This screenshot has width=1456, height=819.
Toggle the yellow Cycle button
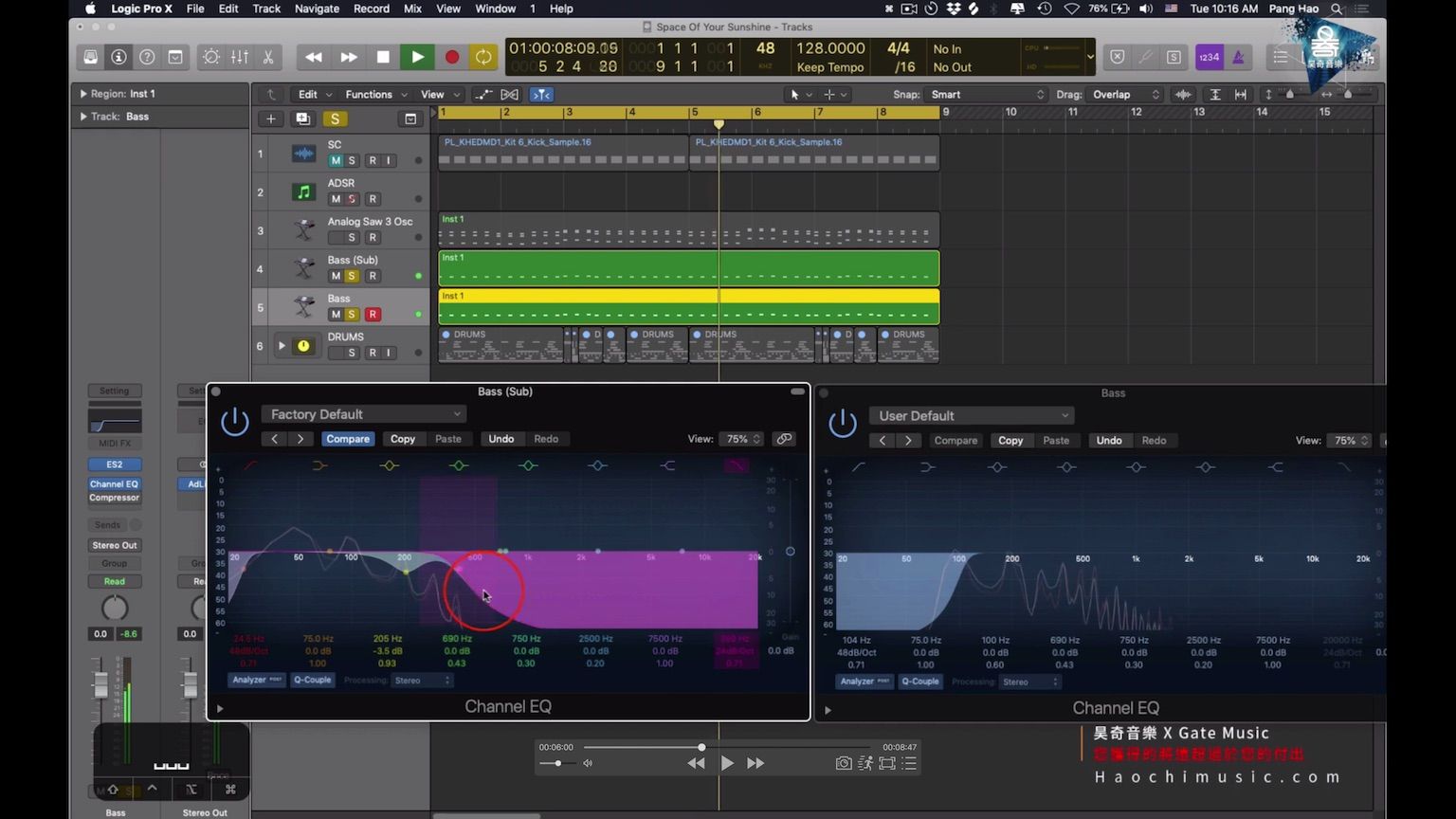pyautogui.click(x=483, y=57)
